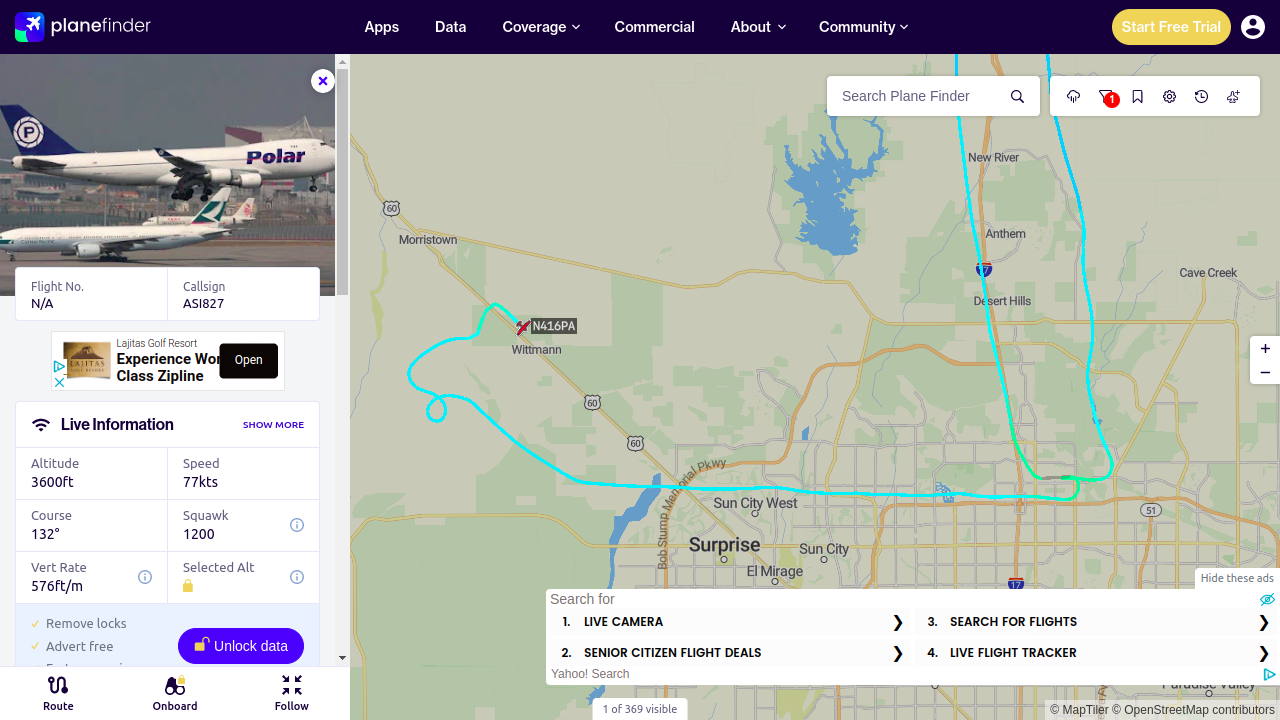Click the Selected Alt padlock icon
This screenshot has width=1280, height=720.
pyautogui.click(x=188, y=586)
